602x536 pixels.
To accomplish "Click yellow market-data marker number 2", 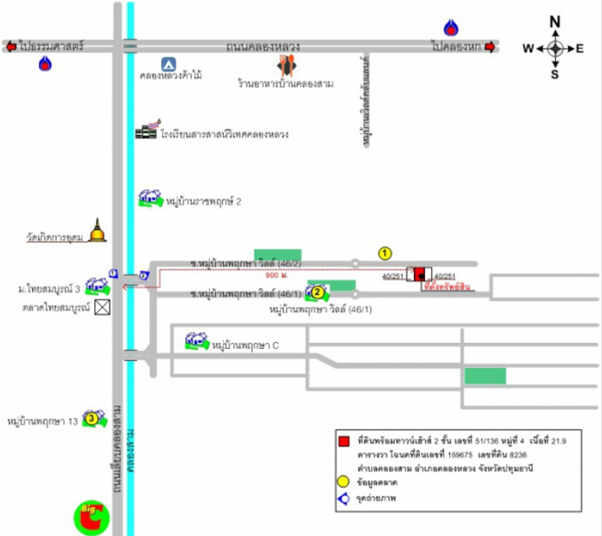I will coord(317,293).
